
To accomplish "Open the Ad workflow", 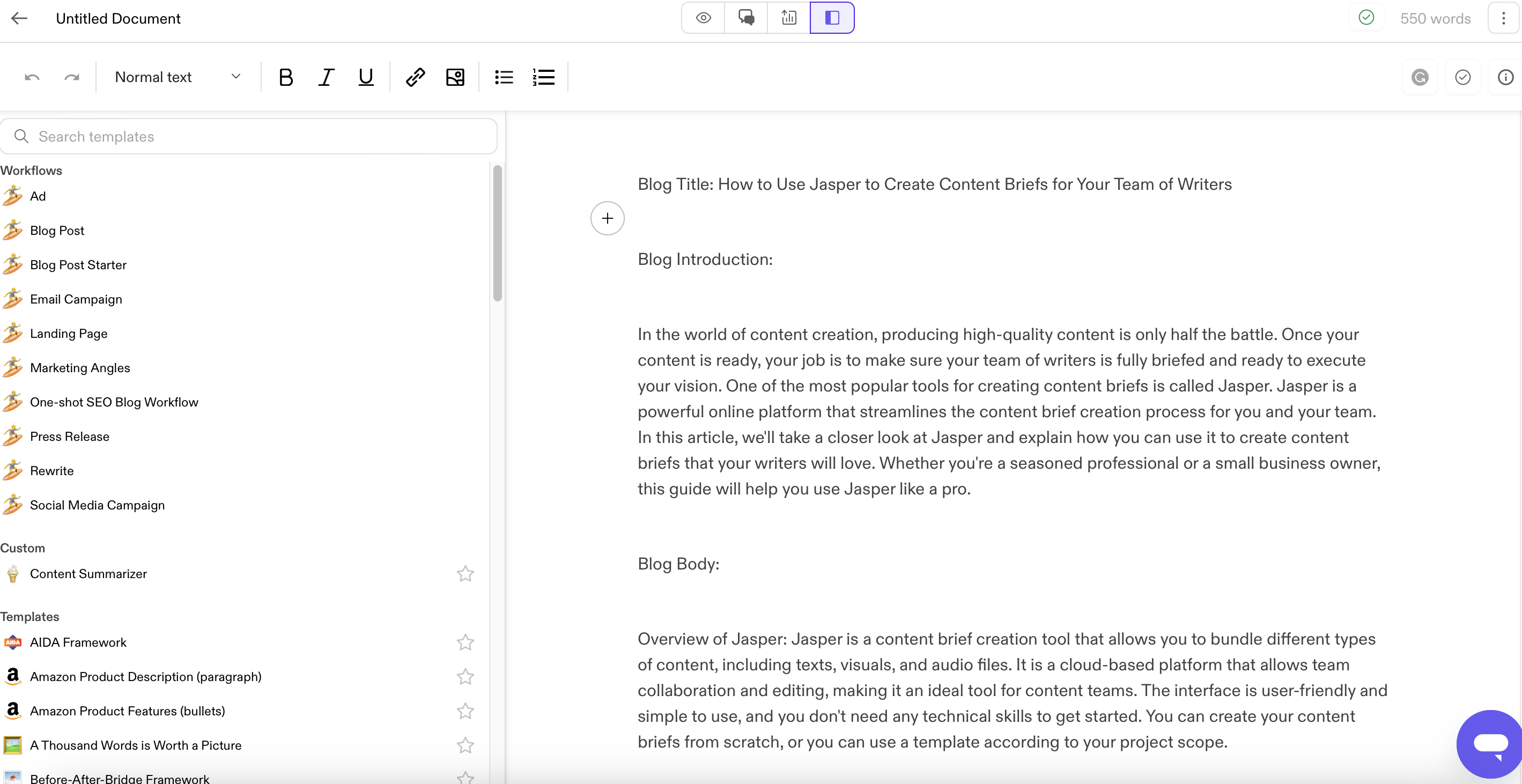I will [x=38, y=196].
